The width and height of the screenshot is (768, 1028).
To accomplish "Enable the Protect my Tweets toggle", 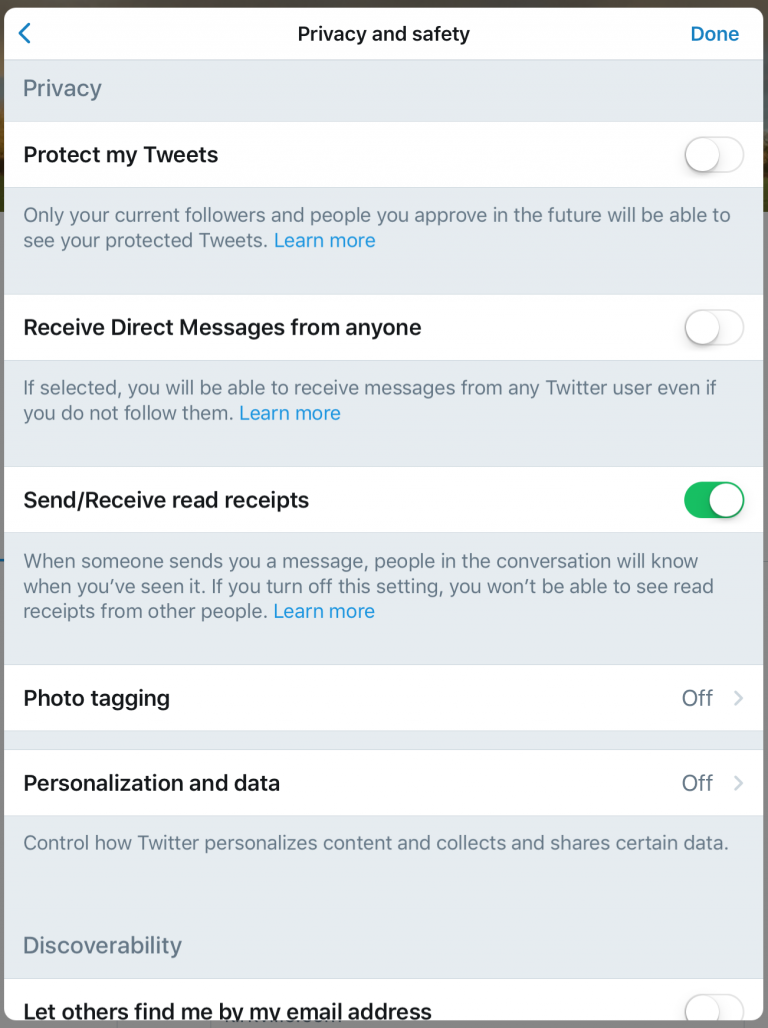I will click(714, 155).
